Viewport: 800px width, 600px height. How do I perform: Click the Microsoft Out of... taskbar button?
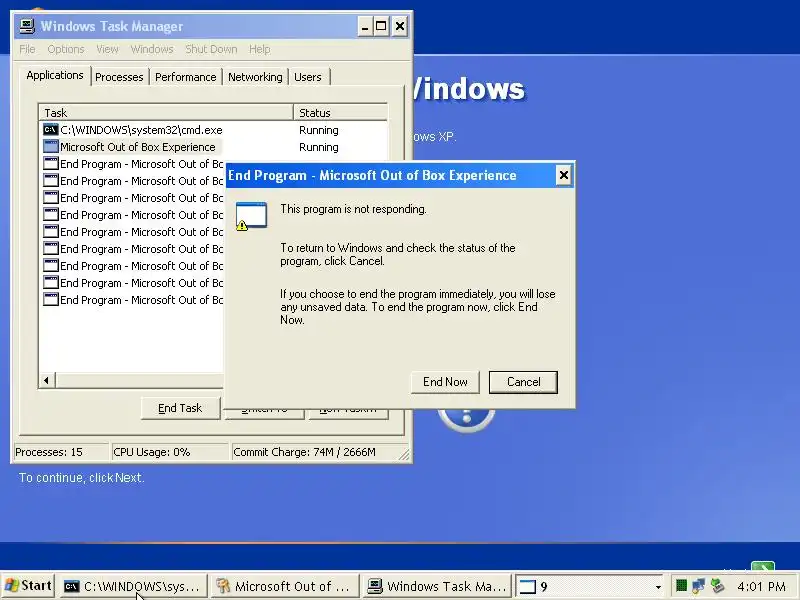(285, 586)
